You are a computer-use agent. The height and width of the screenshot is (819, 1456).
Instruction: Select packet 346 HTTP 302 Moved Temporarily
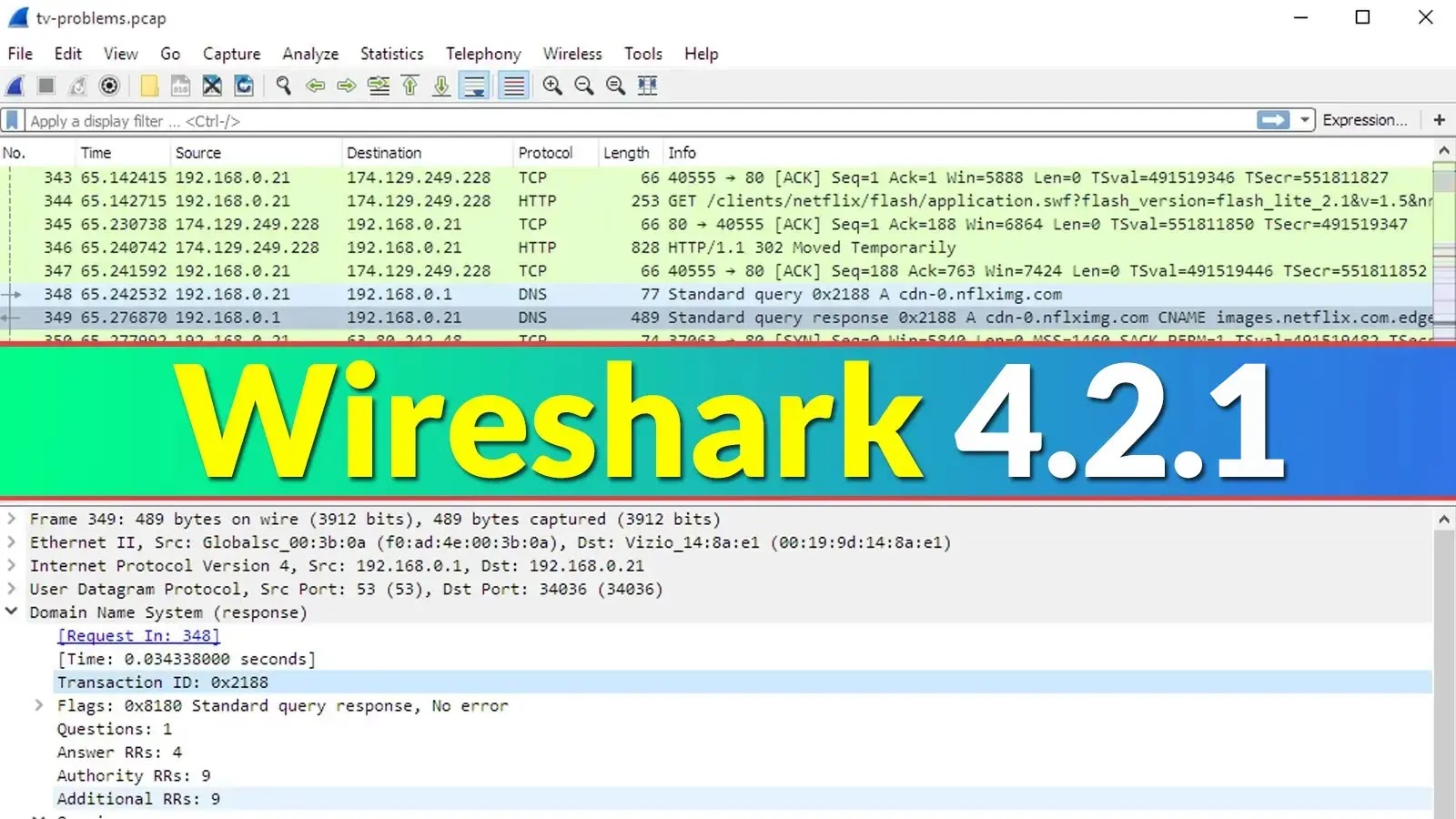(716, 248)
